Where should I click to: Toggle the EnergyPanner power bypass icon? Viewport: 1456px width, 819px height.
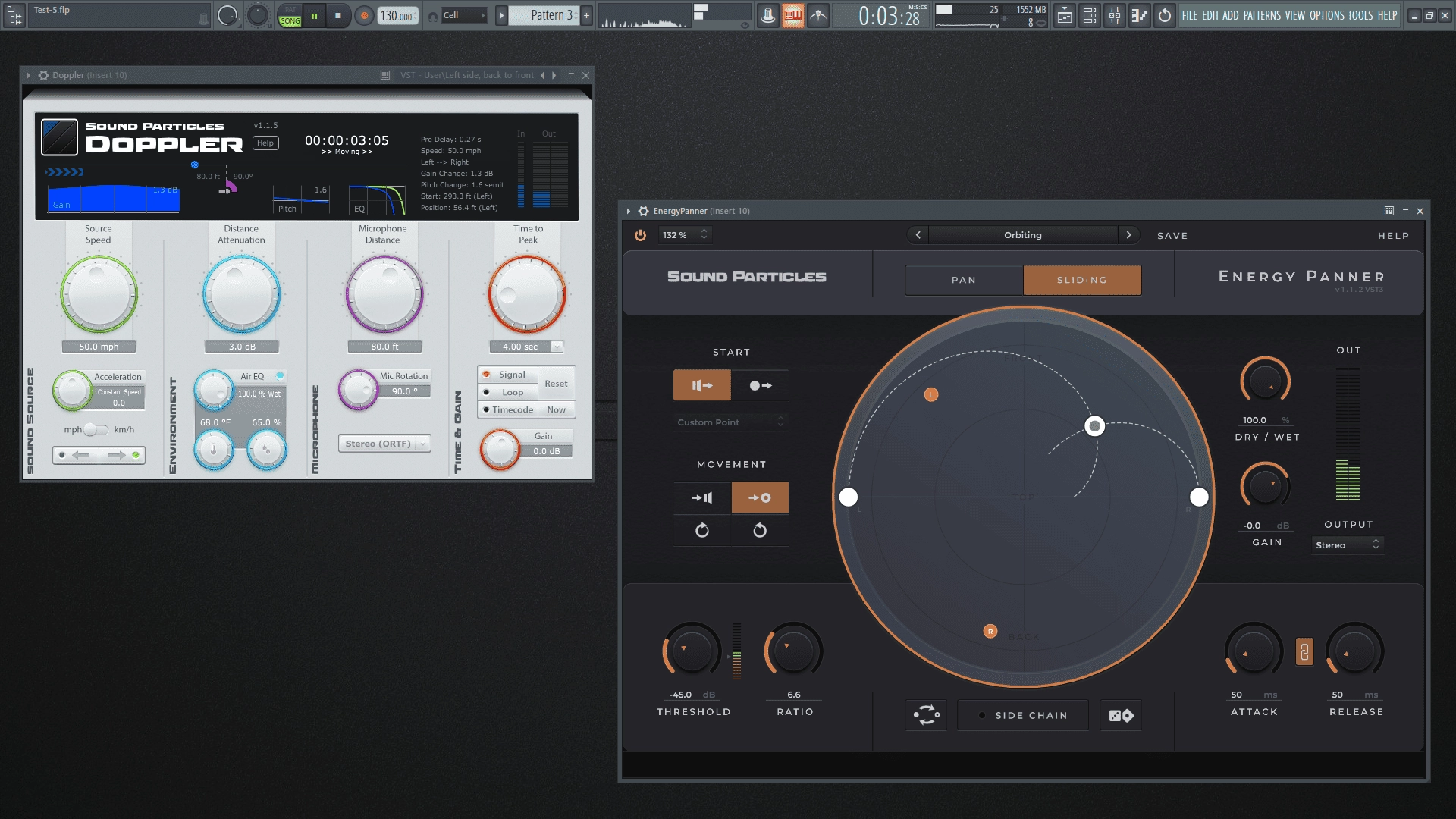point(641,235)
